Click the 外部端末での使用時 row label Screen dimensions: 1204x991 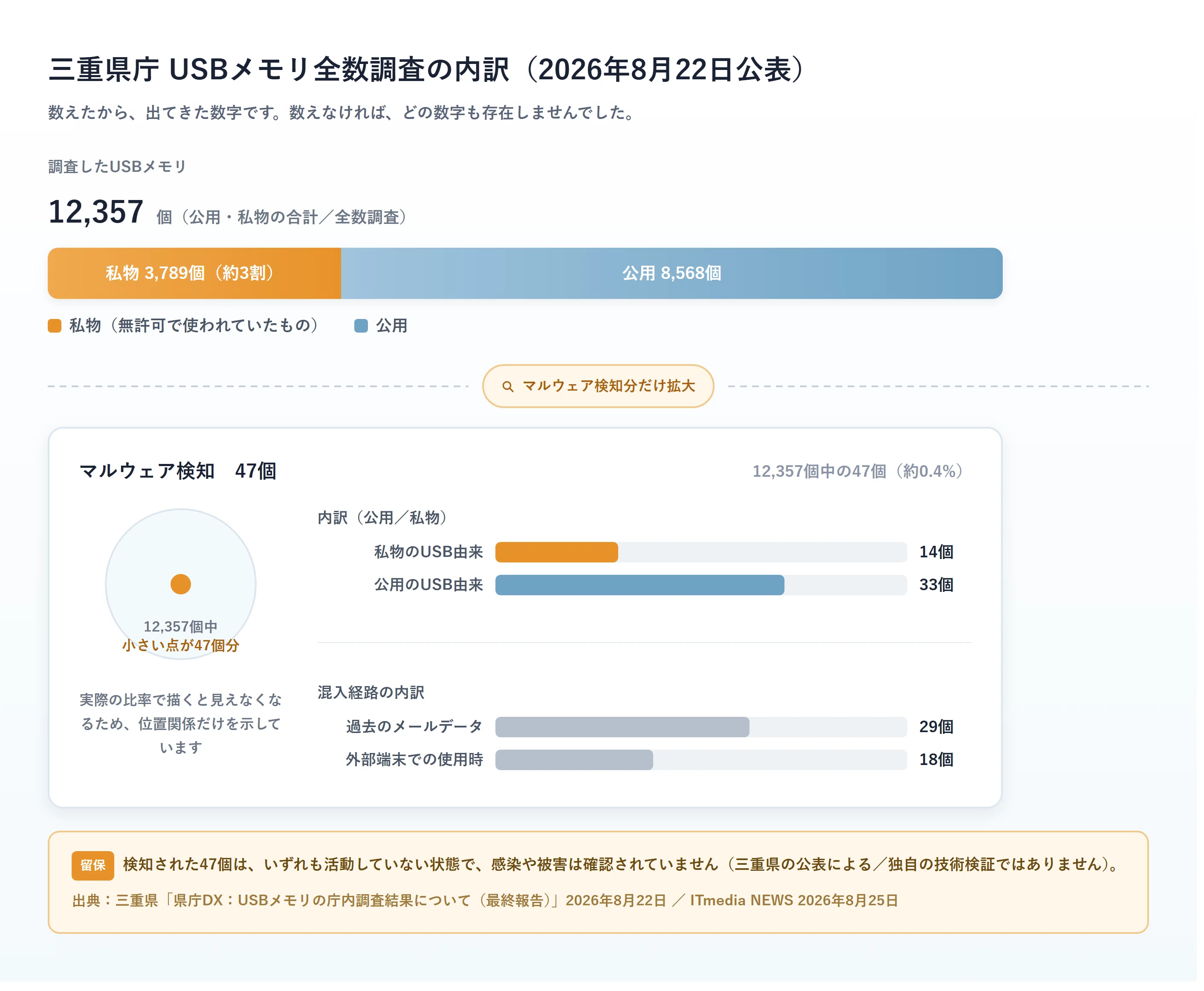coord(414,759)
